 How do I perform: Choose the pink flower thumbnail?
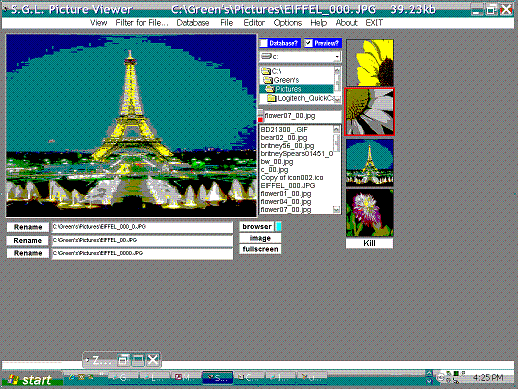pos(370,213)
